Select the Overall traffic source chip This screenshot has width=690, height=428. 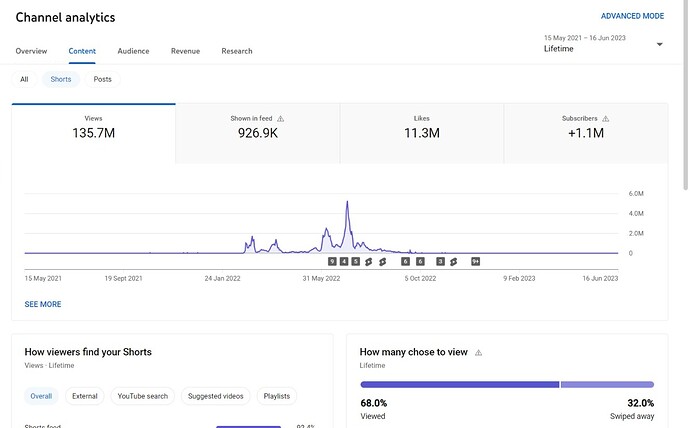(x=41, y=396)
